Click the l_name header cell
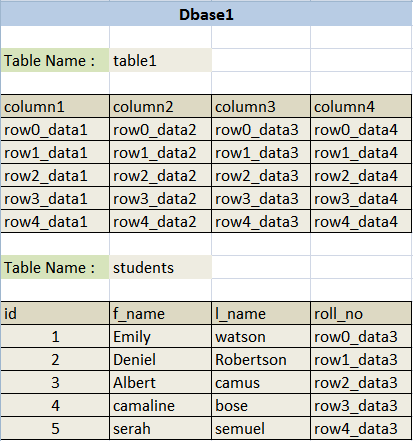The width and height of the screenshot is (413, 441). click(261, 313)
